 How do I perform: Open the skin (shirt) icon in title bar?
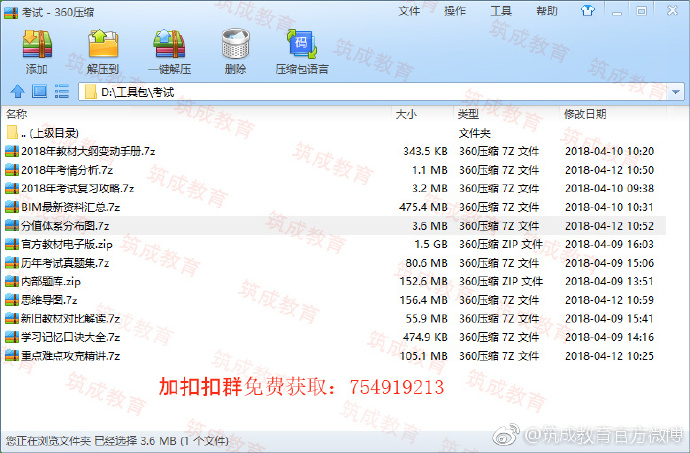coord(587,11)
